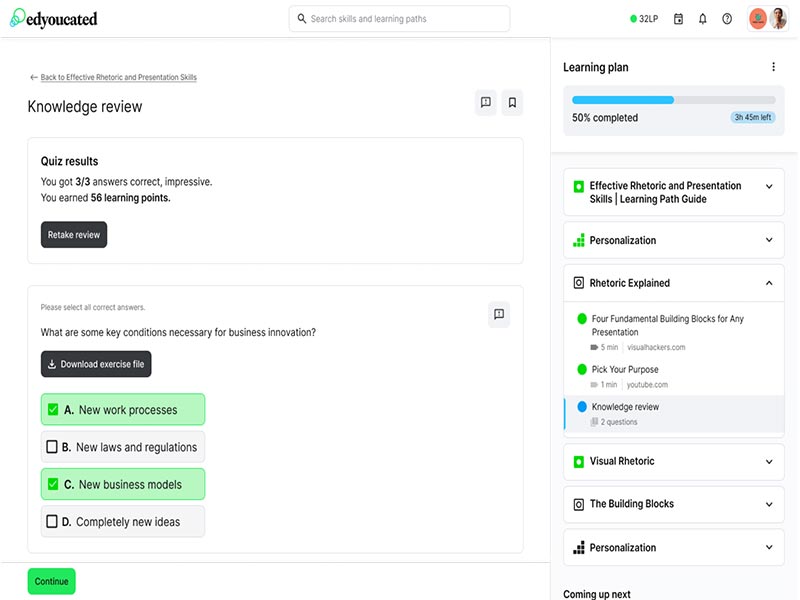
Task: Go back to Effective Rhetoric link
Action: 118,77
